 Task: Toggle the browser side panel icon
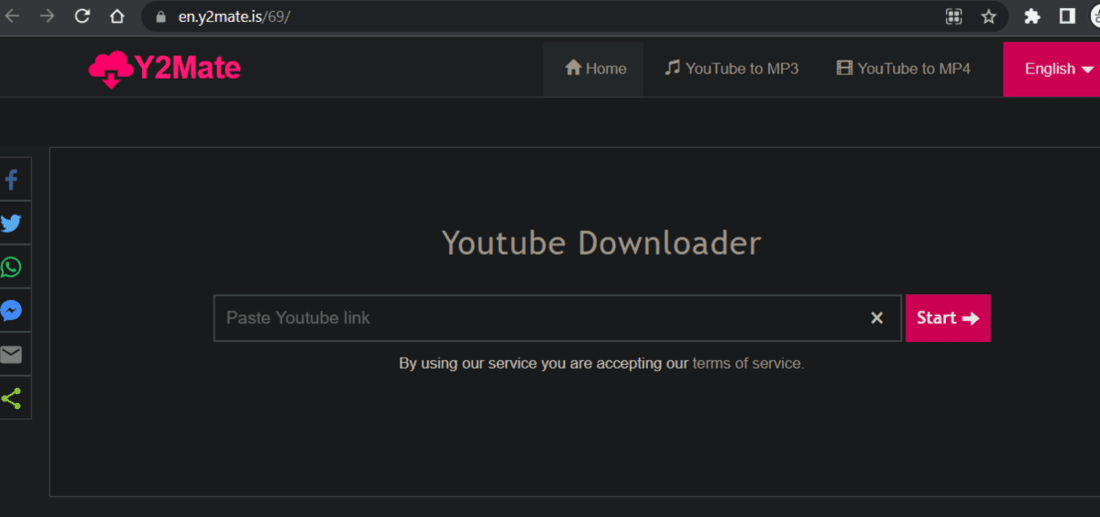[x=1067, y=17]
